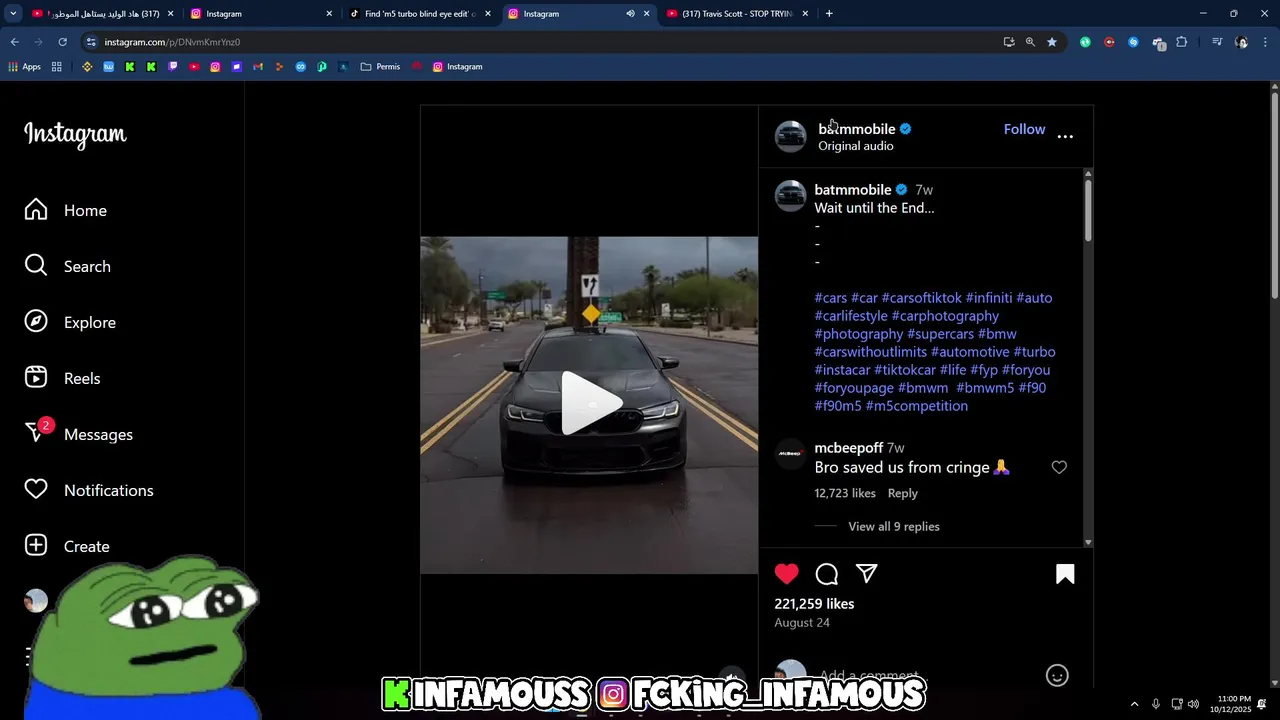The image size is (1280, 720).
Task: Open the #f90m5 hashtag
Action: coord(838,406)
